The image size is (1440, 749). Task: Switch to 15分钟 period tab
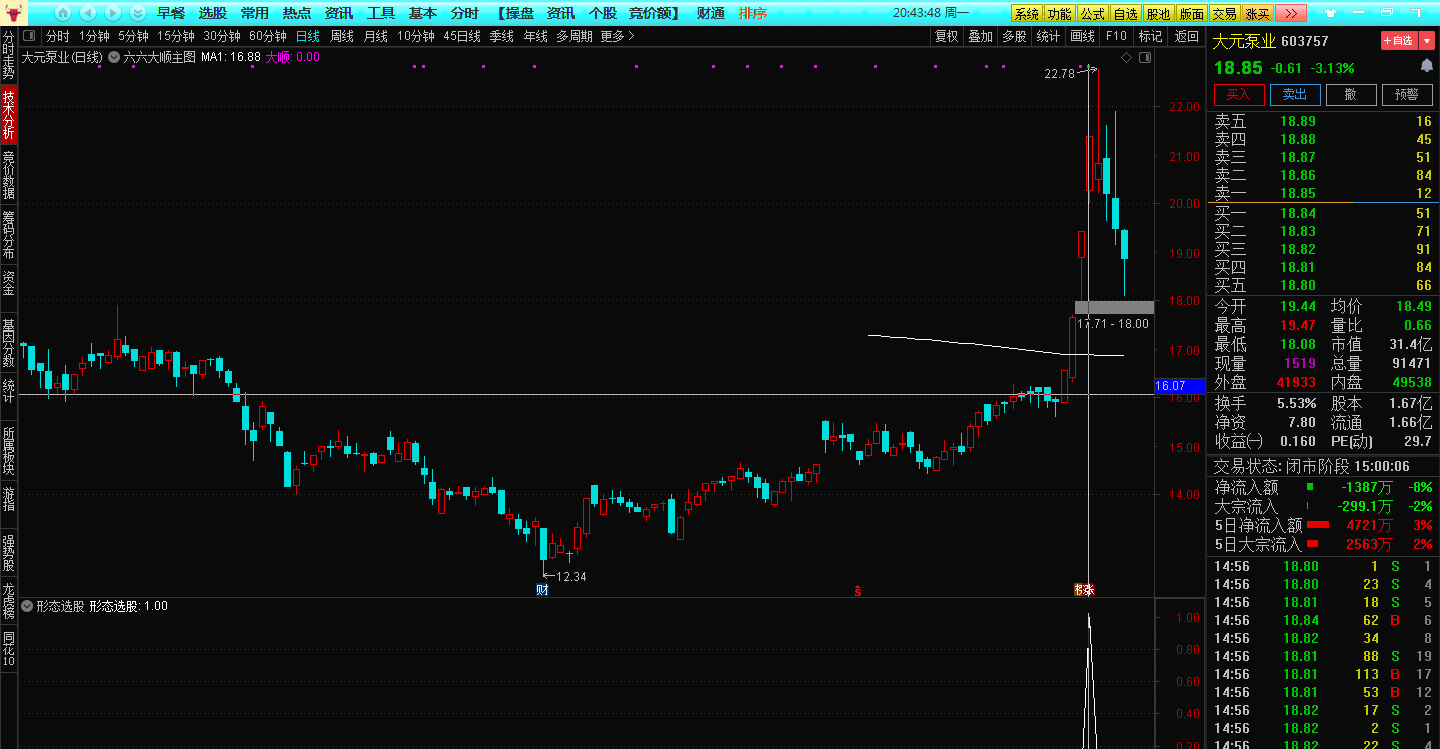pyautogui.click(x=175, y=36)
